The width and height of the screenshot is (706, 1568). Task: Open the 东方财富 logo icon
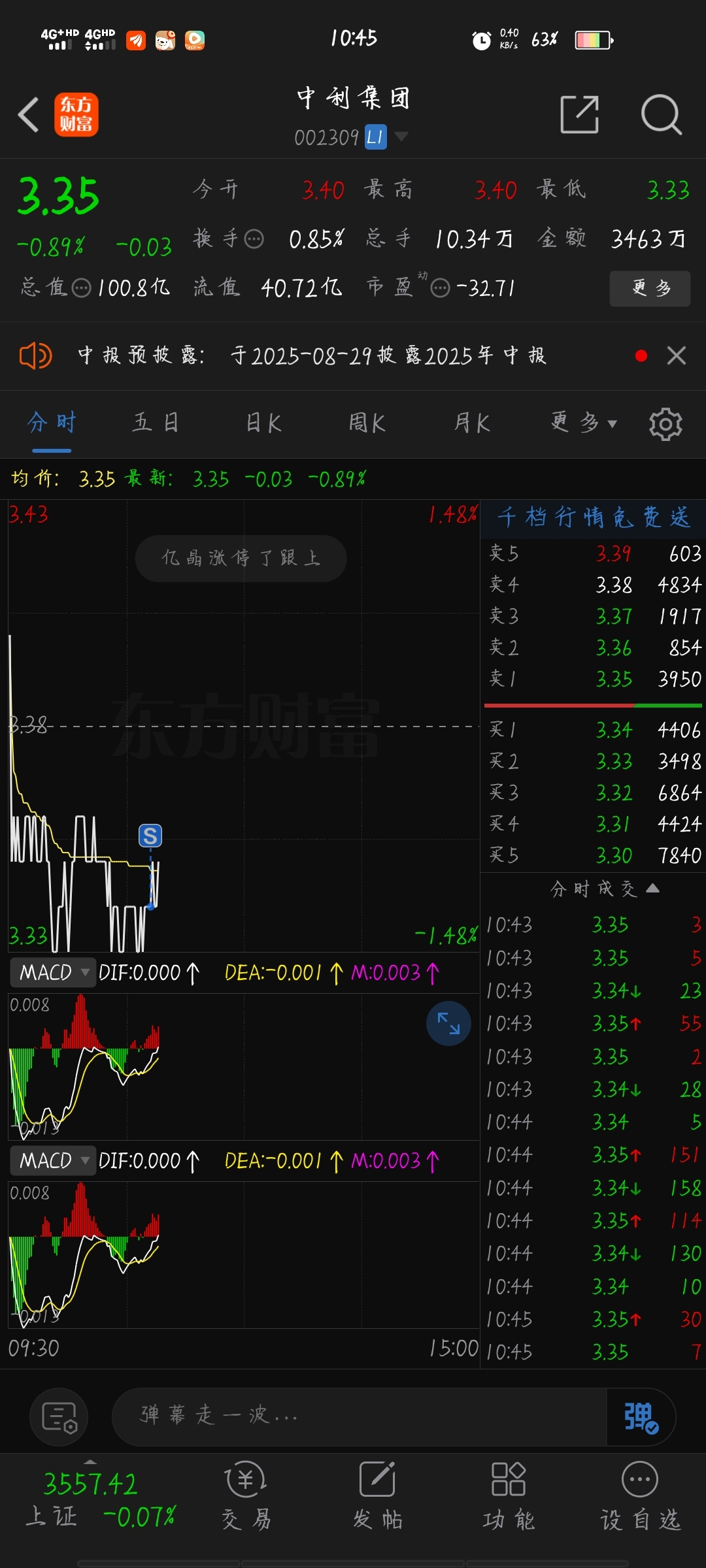(76, 114)
